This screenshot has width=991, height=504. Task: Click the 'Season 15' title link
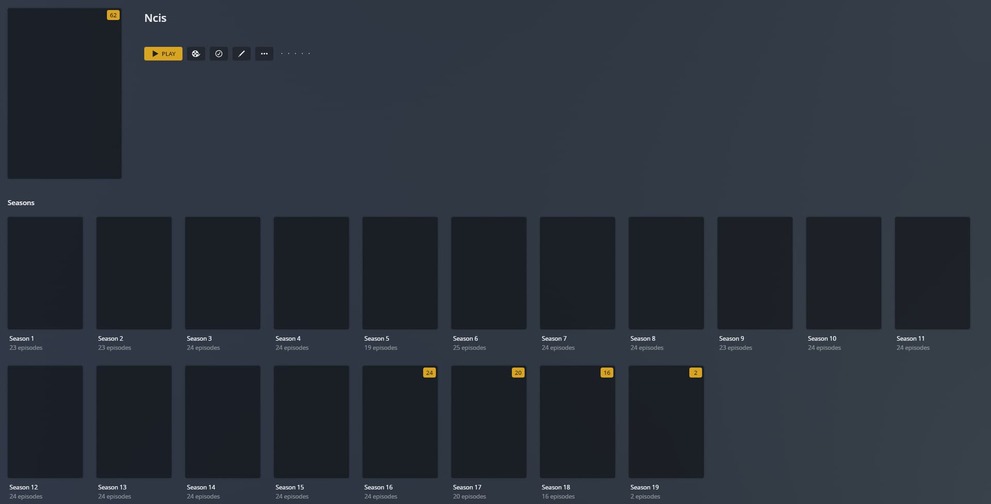pyautogui.click(x=289, y=487)
